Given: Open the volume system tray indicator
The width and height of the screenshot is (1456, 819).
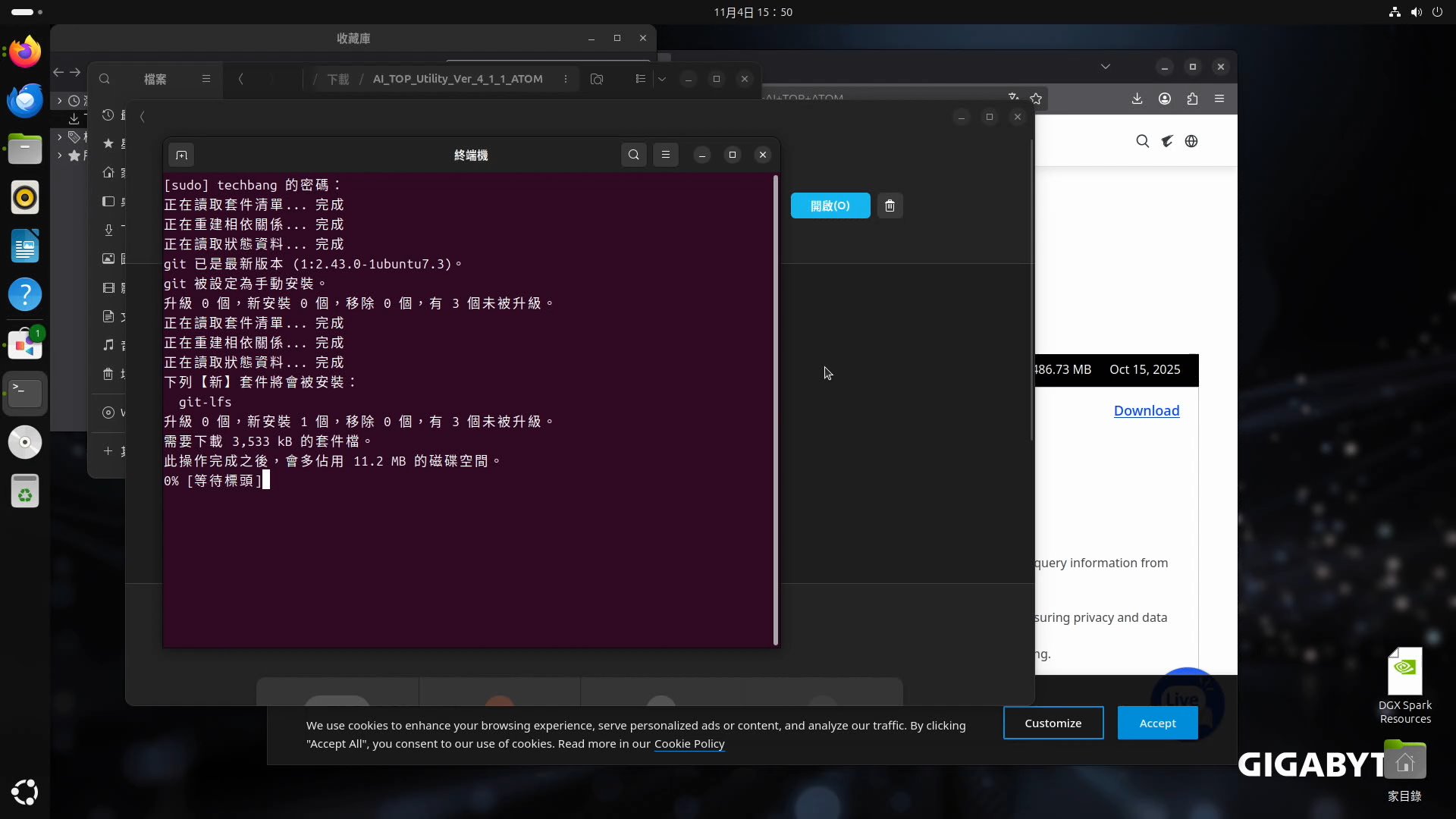Looking at the screenshot, I should (x=1416, y=12).
